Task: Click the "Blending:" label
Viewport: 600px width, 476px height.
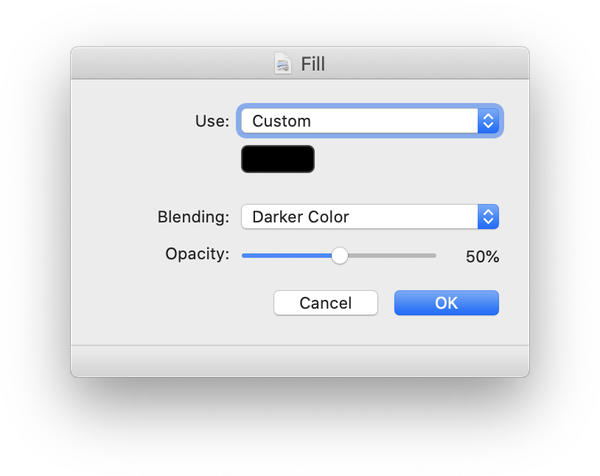Action: (193, 216)
